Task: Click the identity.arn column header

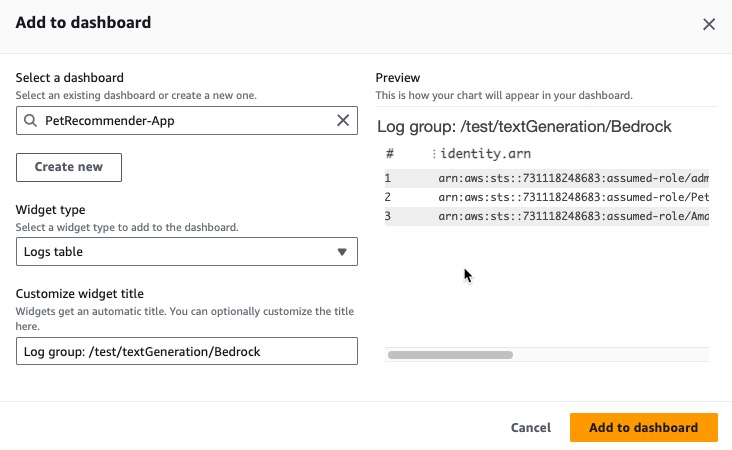Action: click(485, 154)
